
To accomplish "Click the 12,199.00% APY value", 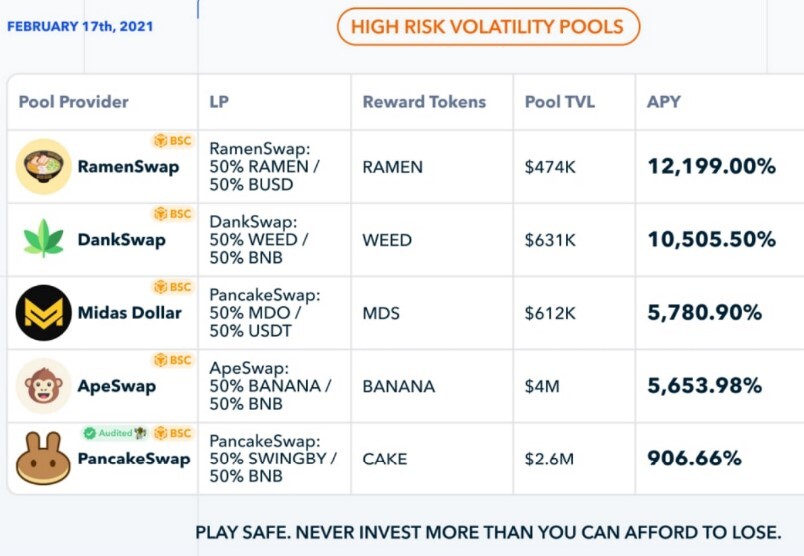I will [x=712, y=166].
